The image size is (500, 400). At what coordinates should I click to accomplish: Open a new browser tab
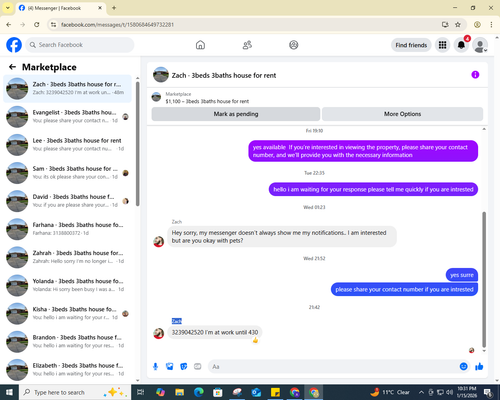[114, 8]
